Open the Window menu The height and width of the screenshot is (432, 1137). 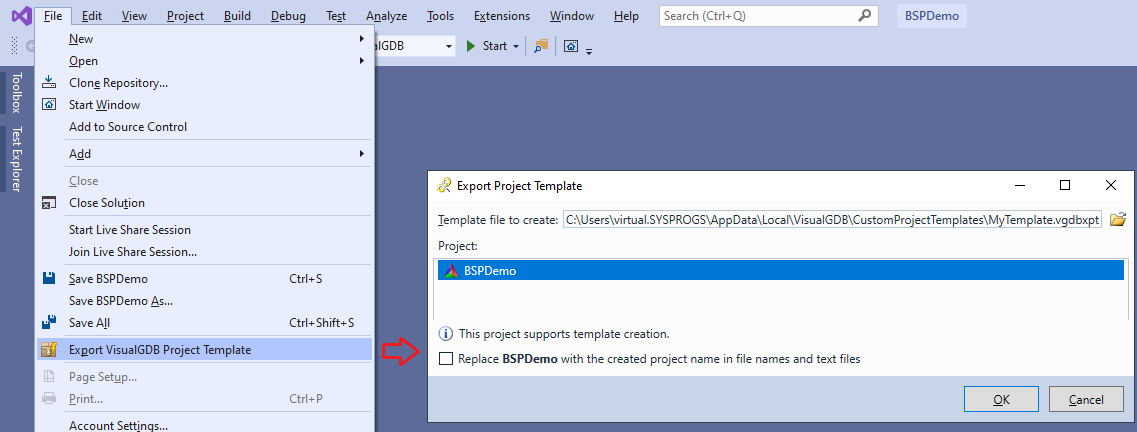(x=571, y=15)
